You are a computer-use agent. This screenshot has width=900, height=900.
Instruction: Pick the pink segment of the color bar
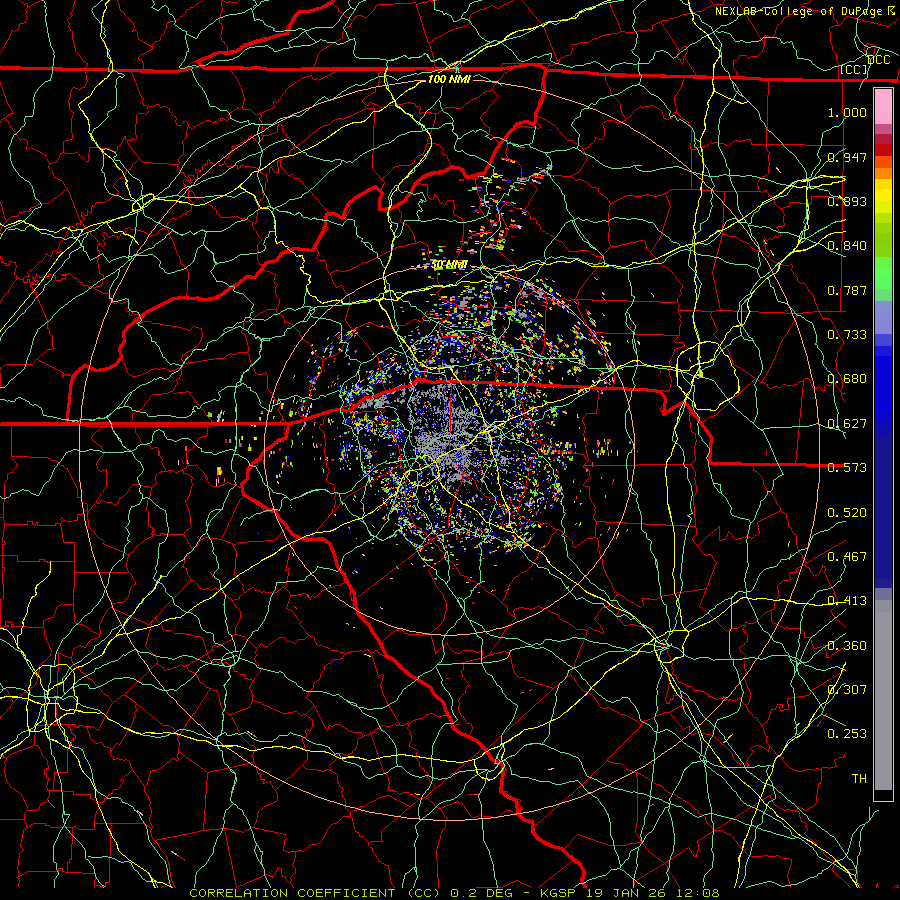coord(883,106)
